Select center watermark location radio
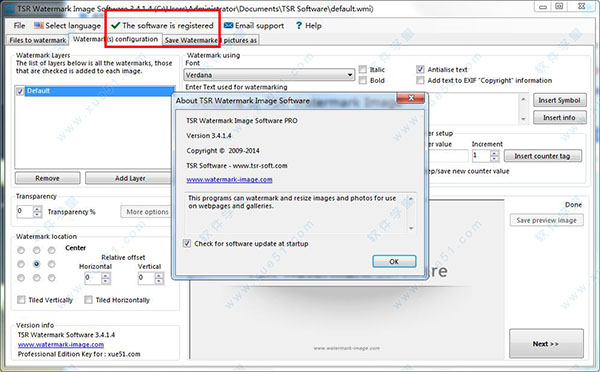Viewport: 600px width, 372px height. point(36,264)
